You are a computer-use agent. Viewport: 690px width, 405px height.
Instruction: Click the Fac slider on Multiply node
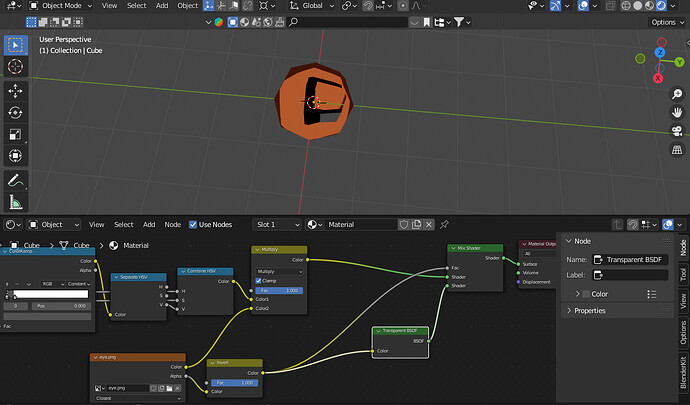279,291
